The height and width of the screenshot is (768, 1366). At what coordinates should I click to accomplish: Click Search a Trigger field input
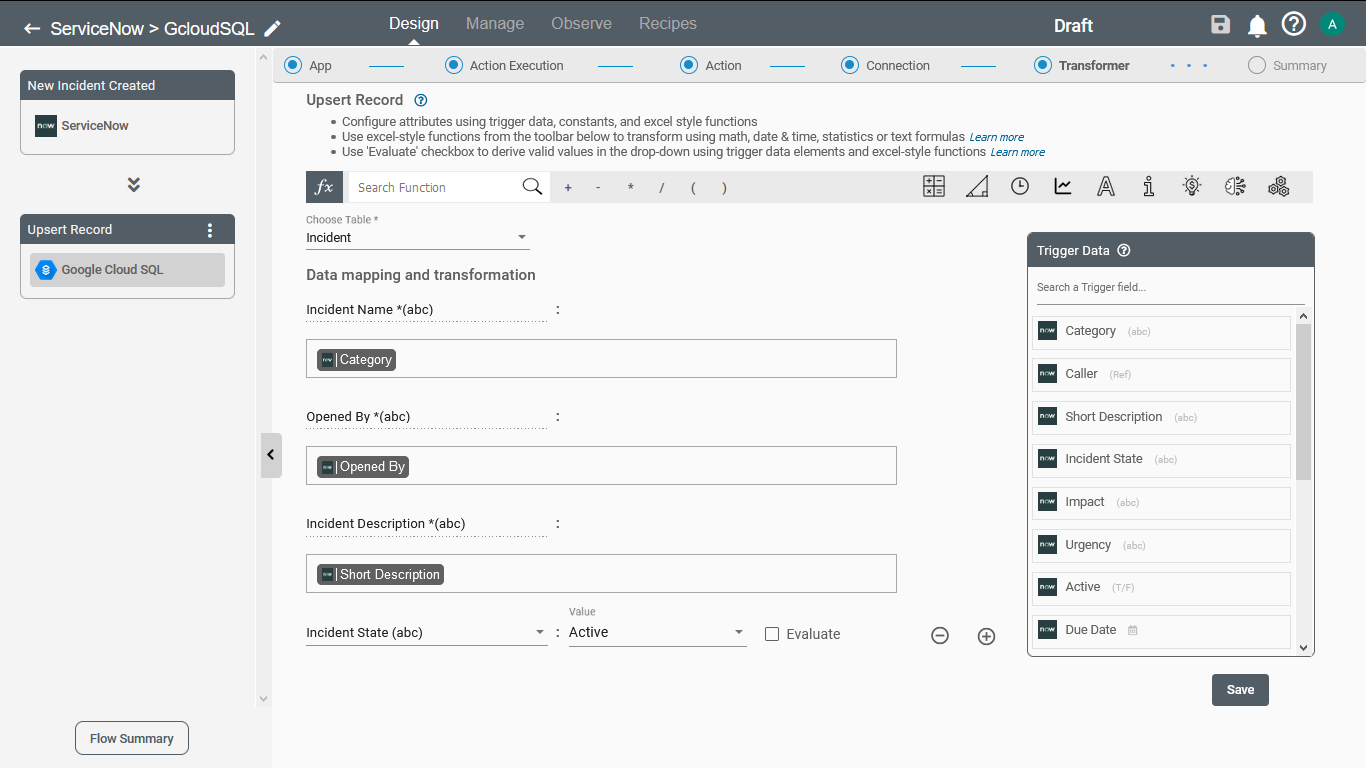click(x=1170, y=288)
